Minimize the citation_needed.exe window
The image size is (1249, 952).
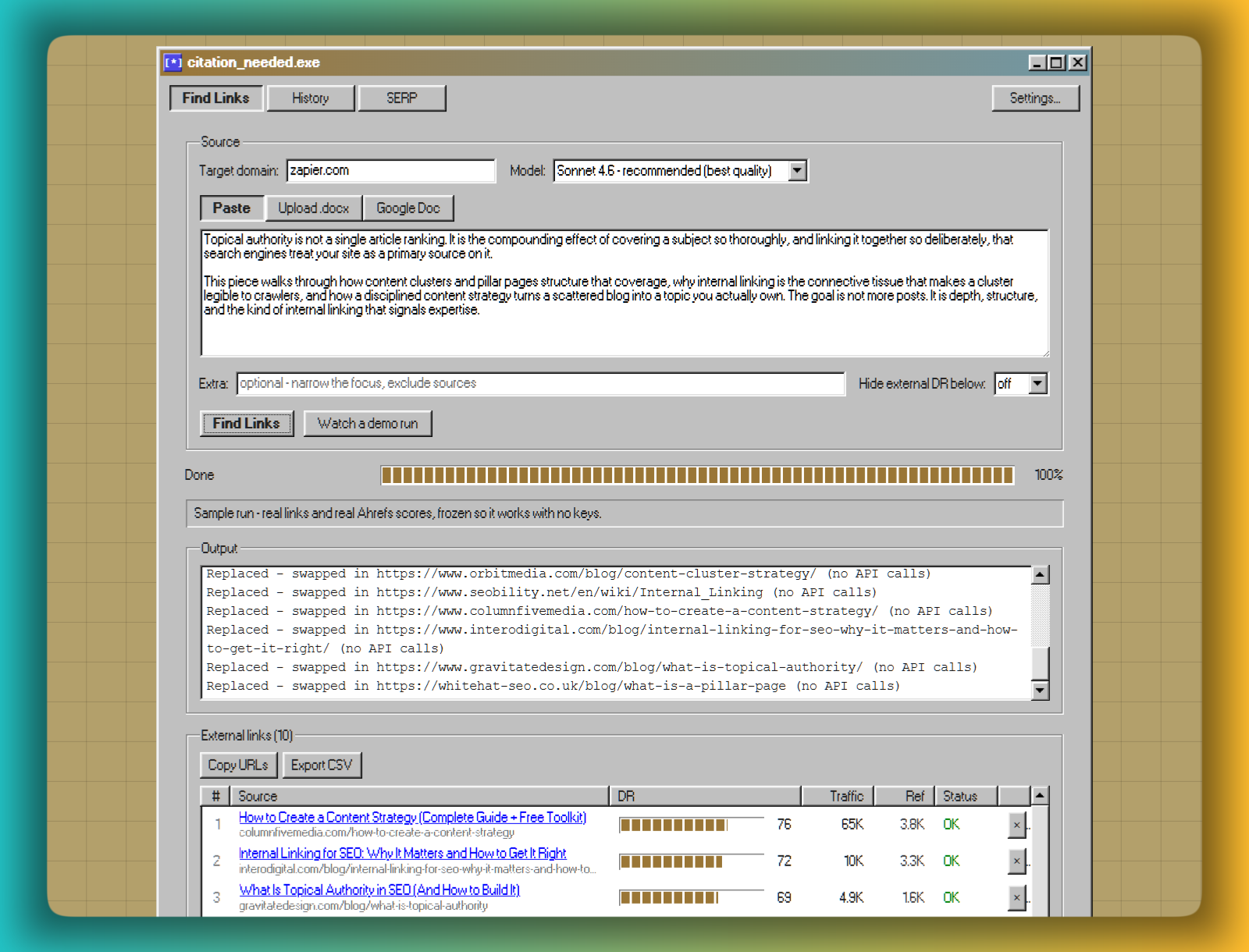coord(1037,62)
